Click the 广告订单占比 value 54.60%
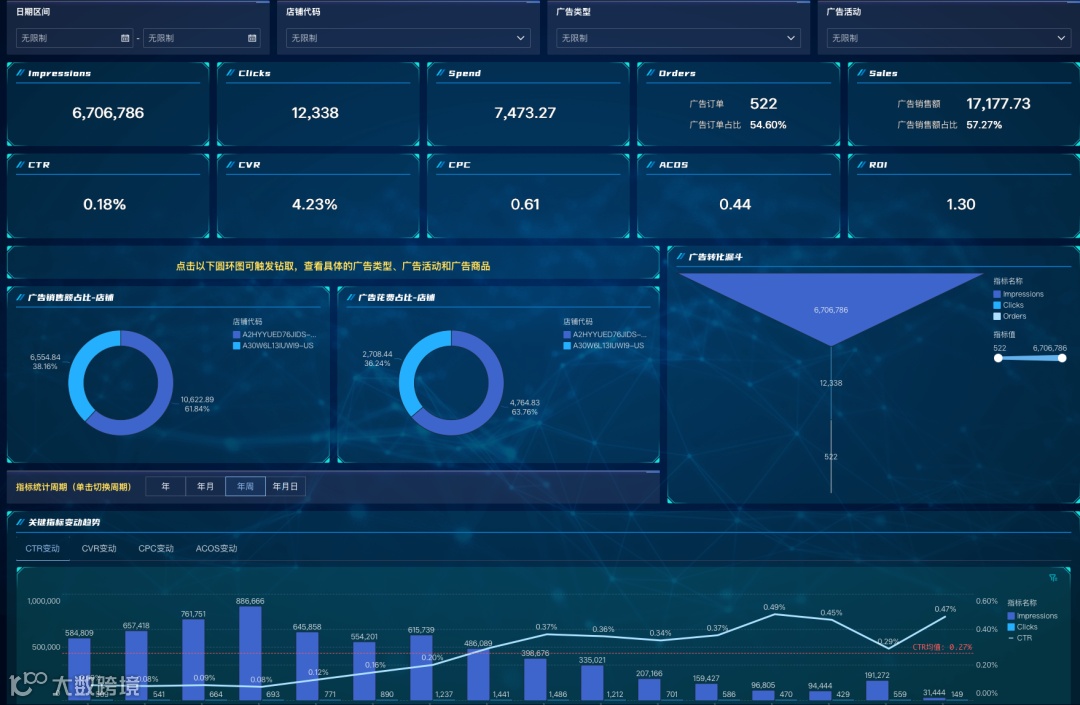Image resolution: width=1080 pixels, height=705 pixels. point(768,125)
